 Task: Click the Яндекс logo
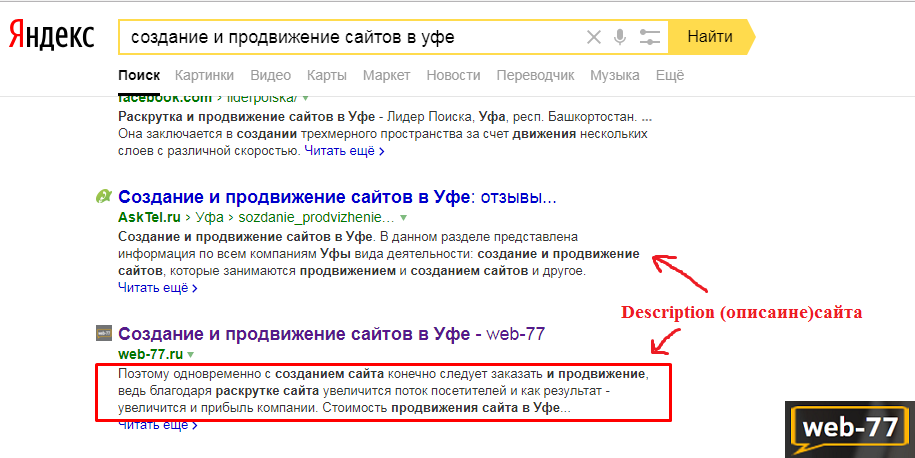pyautogui.click(x=51, y=36)
